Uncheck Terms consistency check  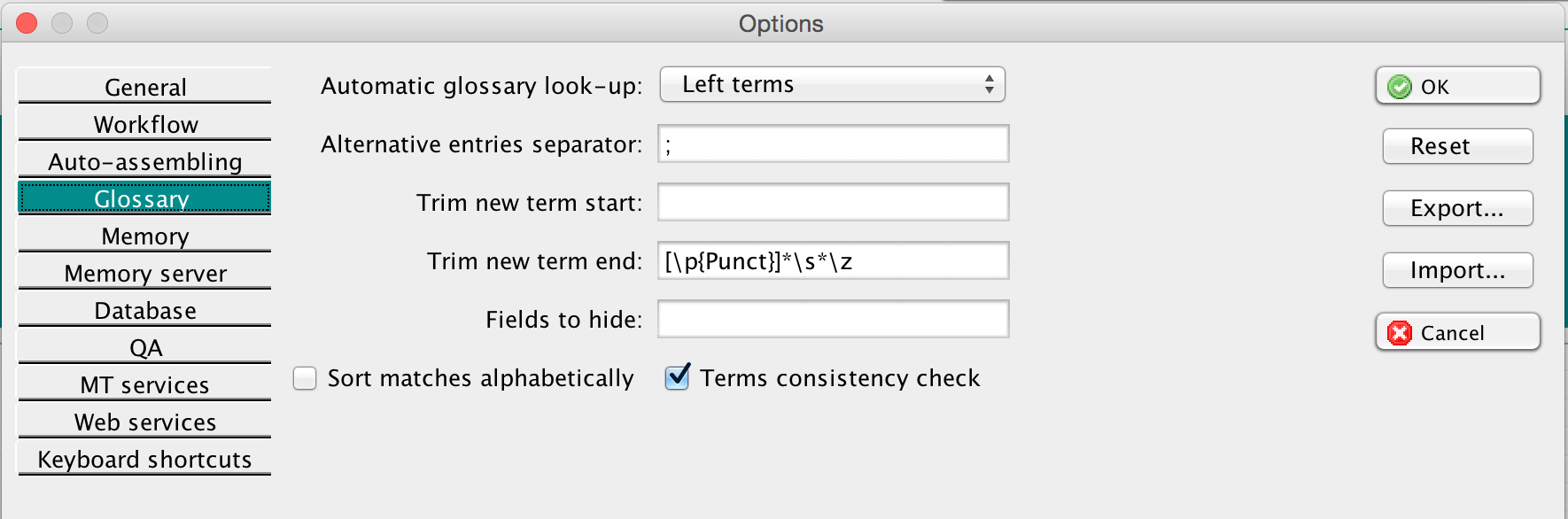tap(678, 378)
